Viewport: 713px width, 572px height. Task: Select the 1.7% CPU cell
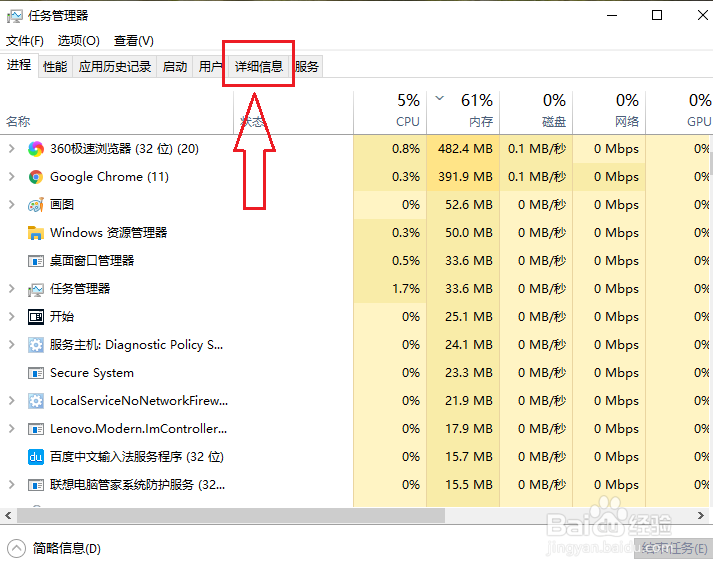390,289
